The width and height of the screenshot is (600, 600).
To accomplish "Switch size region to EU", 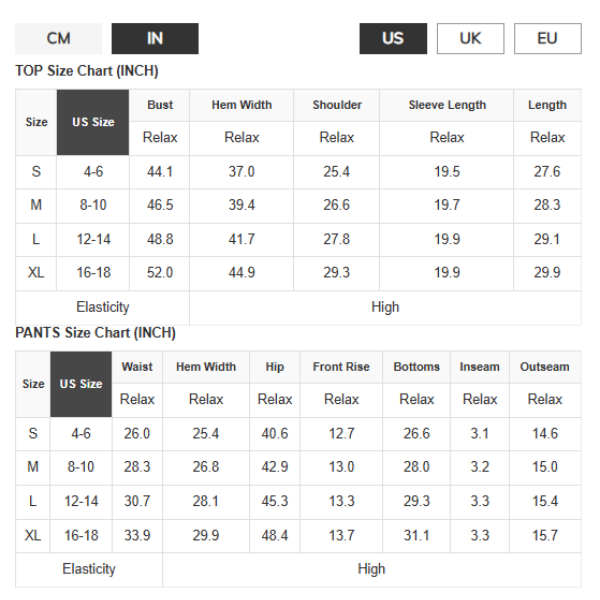I will [547, 39].
